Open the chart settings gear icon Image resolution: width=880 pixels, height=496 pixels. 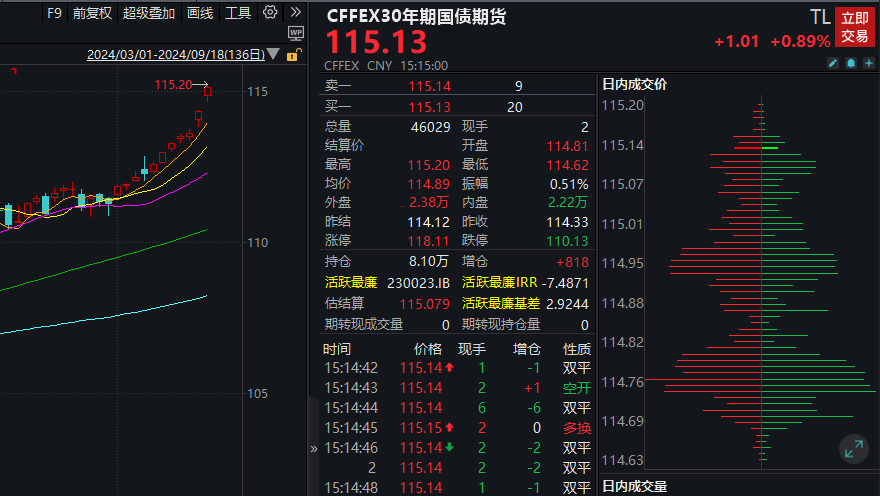tap(270, 12)
